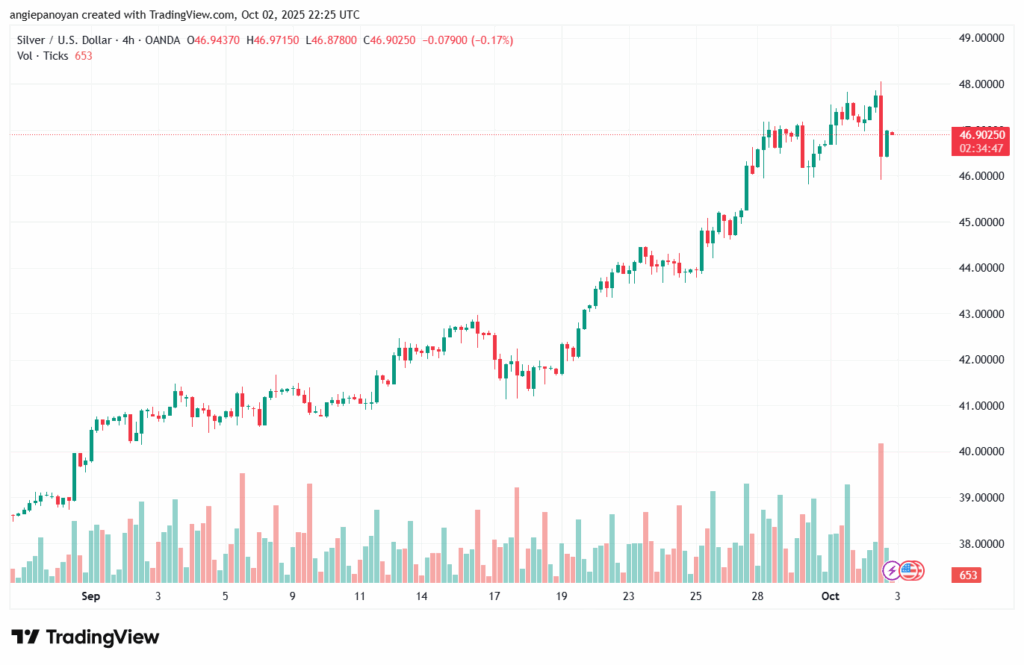Click the US flag economic event icon
This screenshot has height=665, width=1024.
pos(909,571)
